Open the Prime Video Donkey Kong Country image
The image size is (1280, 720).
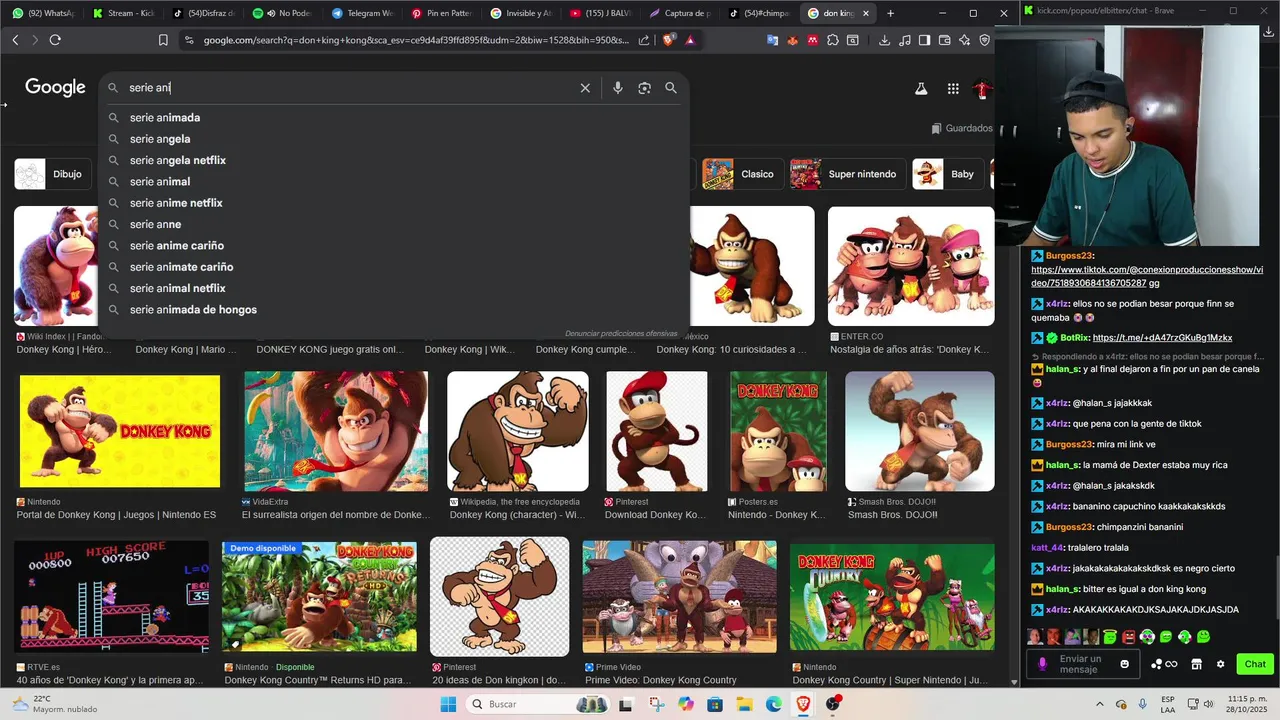(680, 597)
